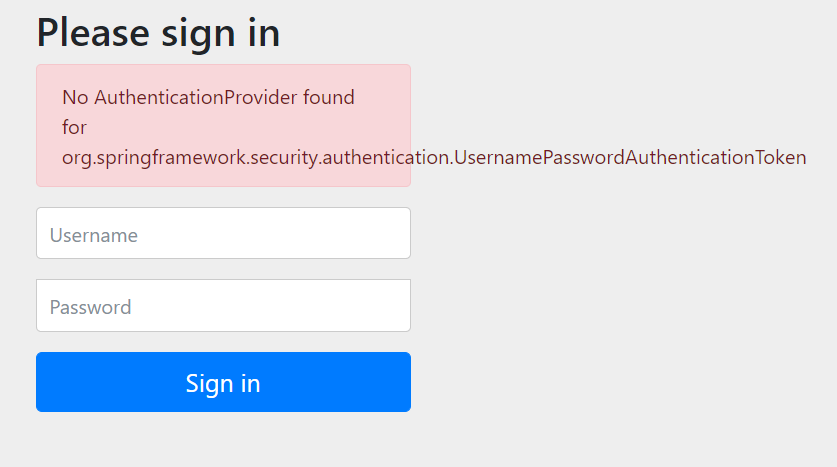Click the UsernamePasswordAuthenticationToken class name text
The width and height of the screenshot is (837, 467).
coord(630,157)
